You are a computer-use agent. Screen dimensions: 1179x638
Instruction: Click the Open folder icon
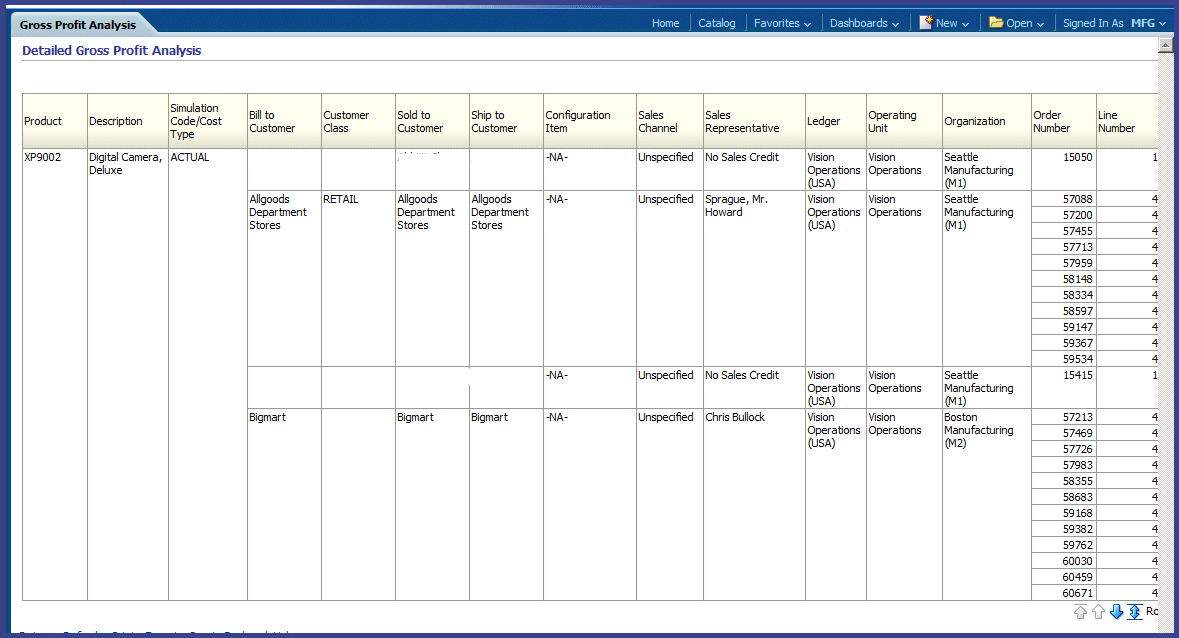tap(996, 23)
